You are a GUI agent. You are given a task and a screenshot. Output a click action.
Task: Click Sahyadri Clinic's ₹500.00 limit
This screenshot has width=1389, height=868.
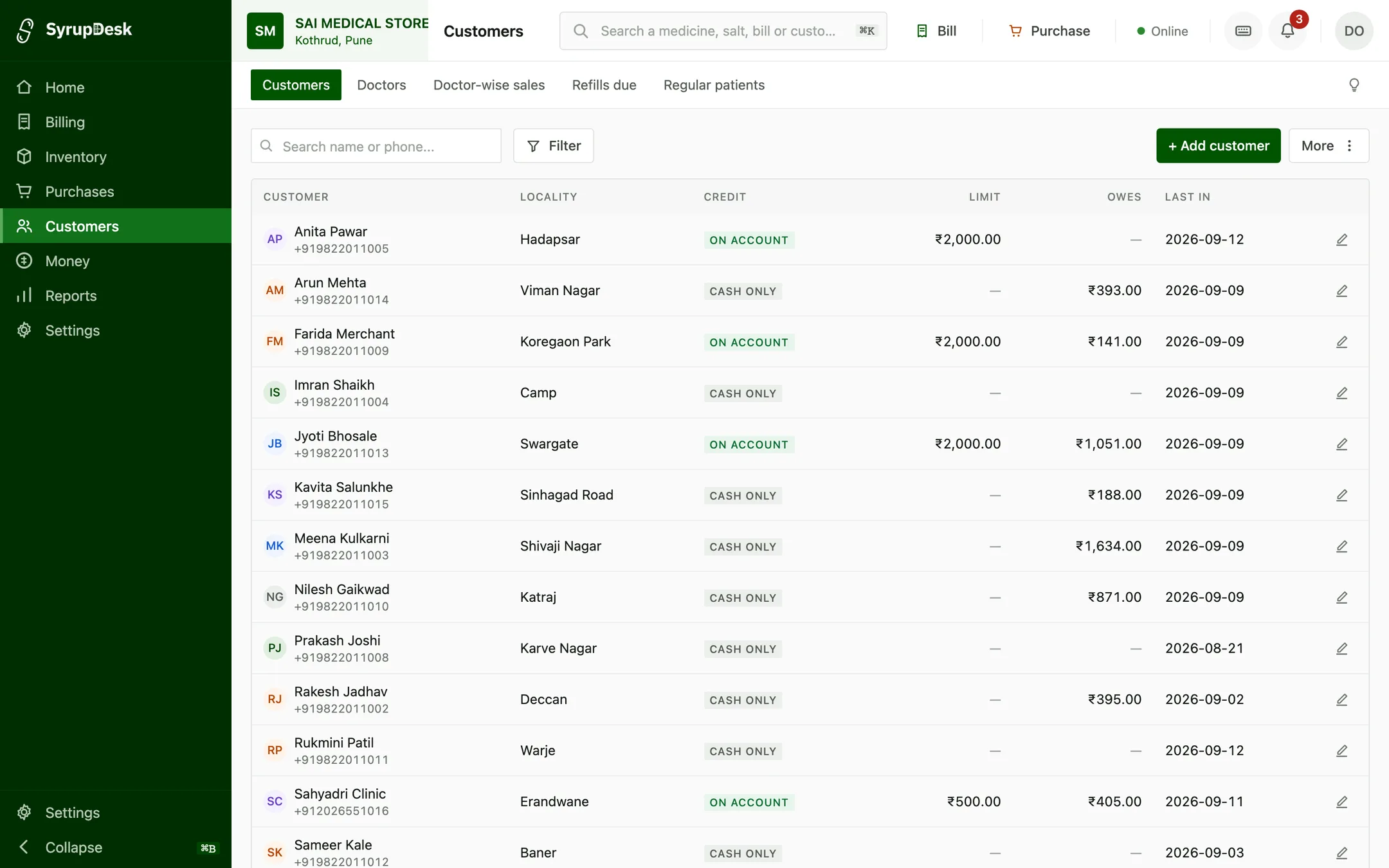pyautogui.click(x=974, y=802)
